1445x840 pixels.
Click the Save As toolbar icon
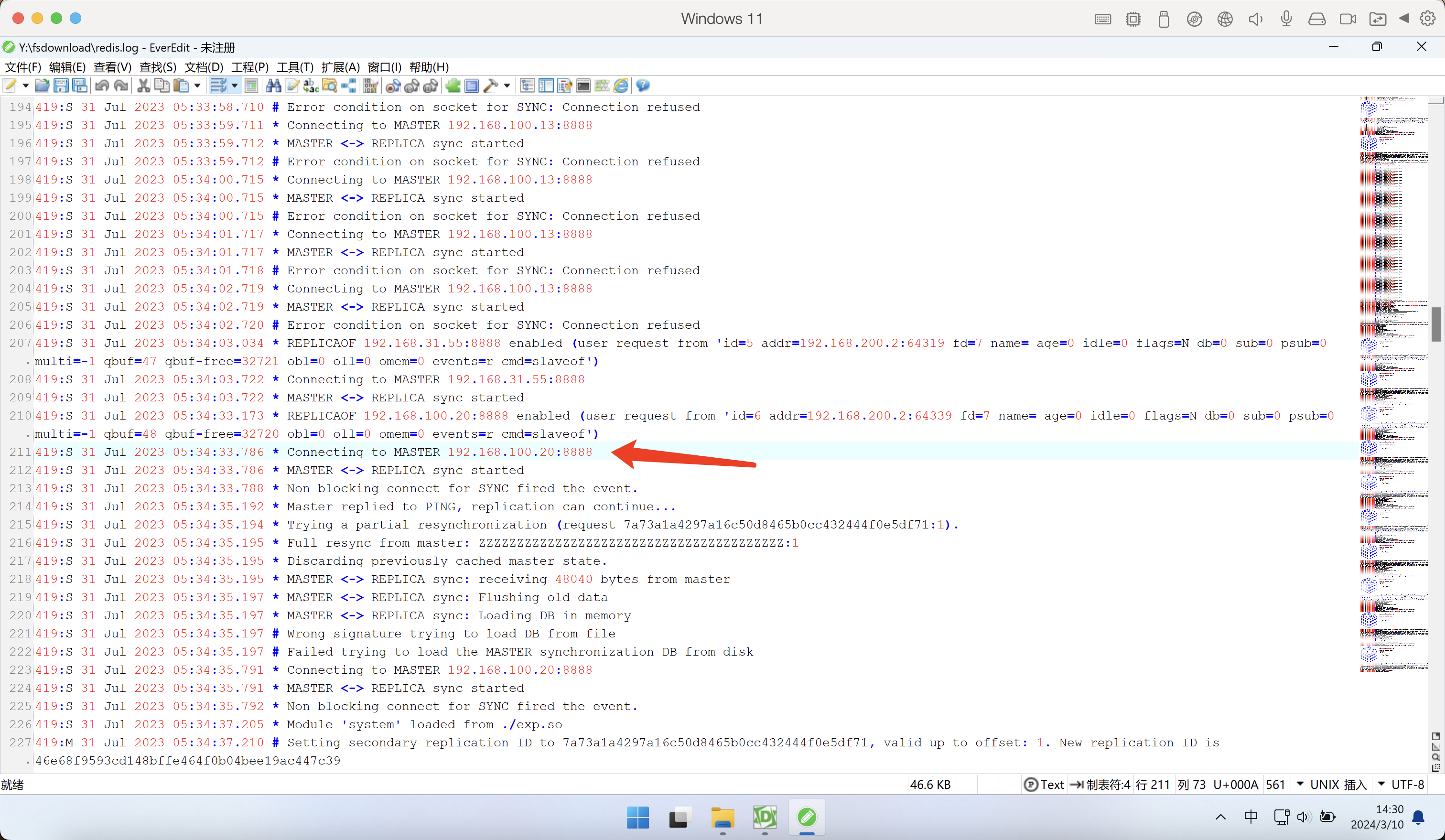point(80,86)
